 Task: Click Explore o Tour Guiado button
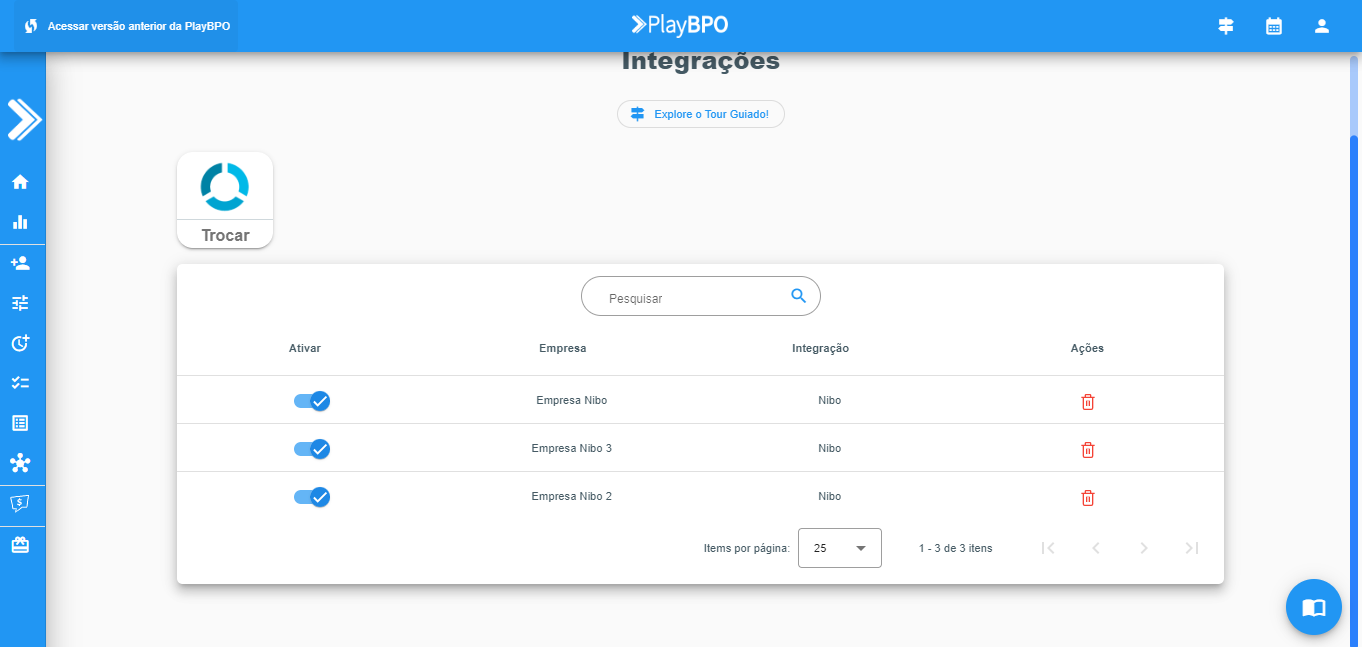click(701, 114)
